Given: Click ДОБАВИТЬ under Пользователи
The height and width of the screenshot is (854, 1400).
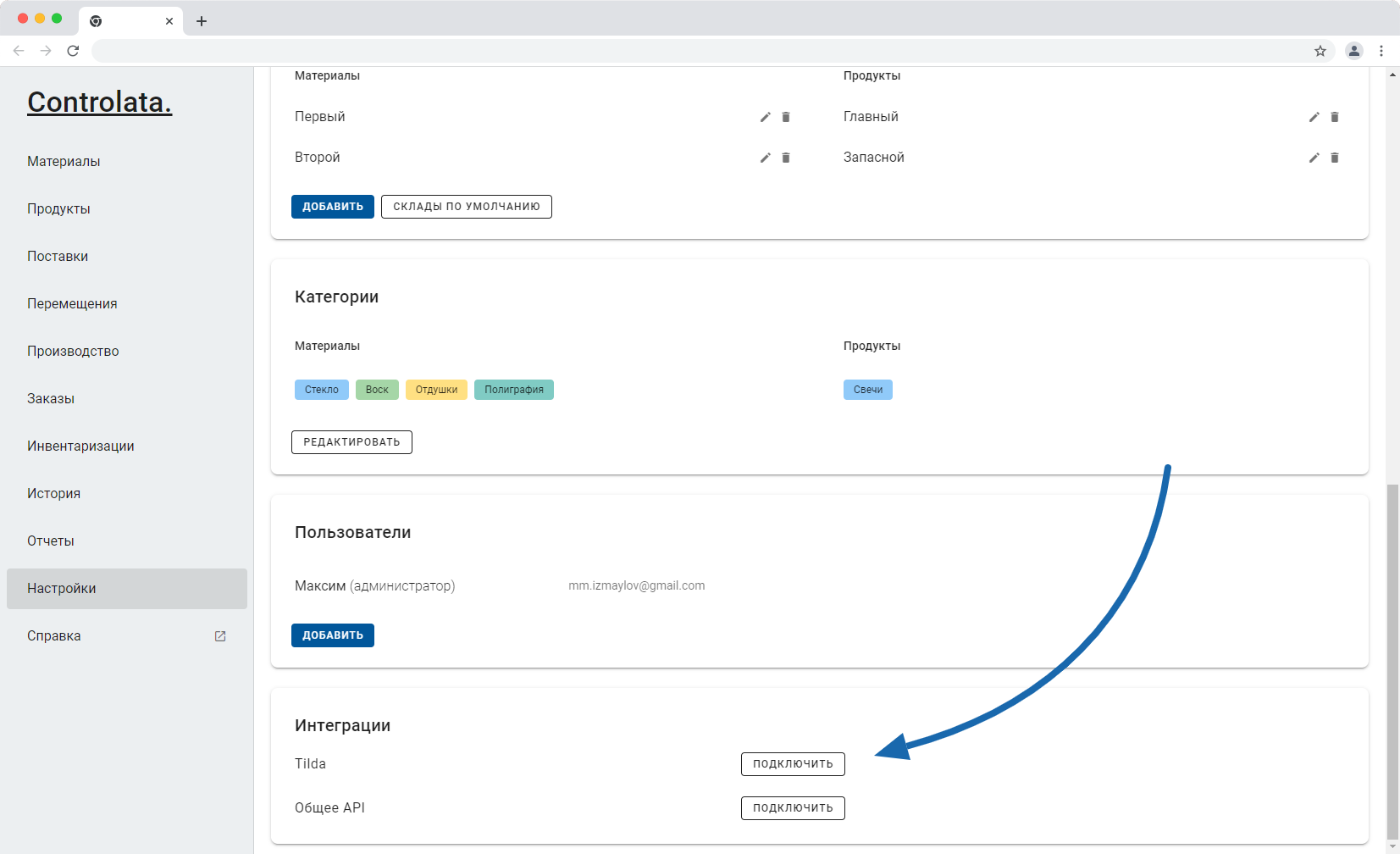Looking at the screenshot, I should point(333,635).
